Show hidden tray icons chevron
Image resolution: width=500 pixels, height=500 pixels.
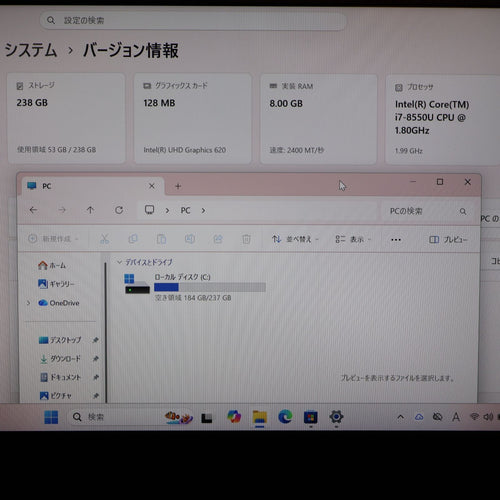401,417
